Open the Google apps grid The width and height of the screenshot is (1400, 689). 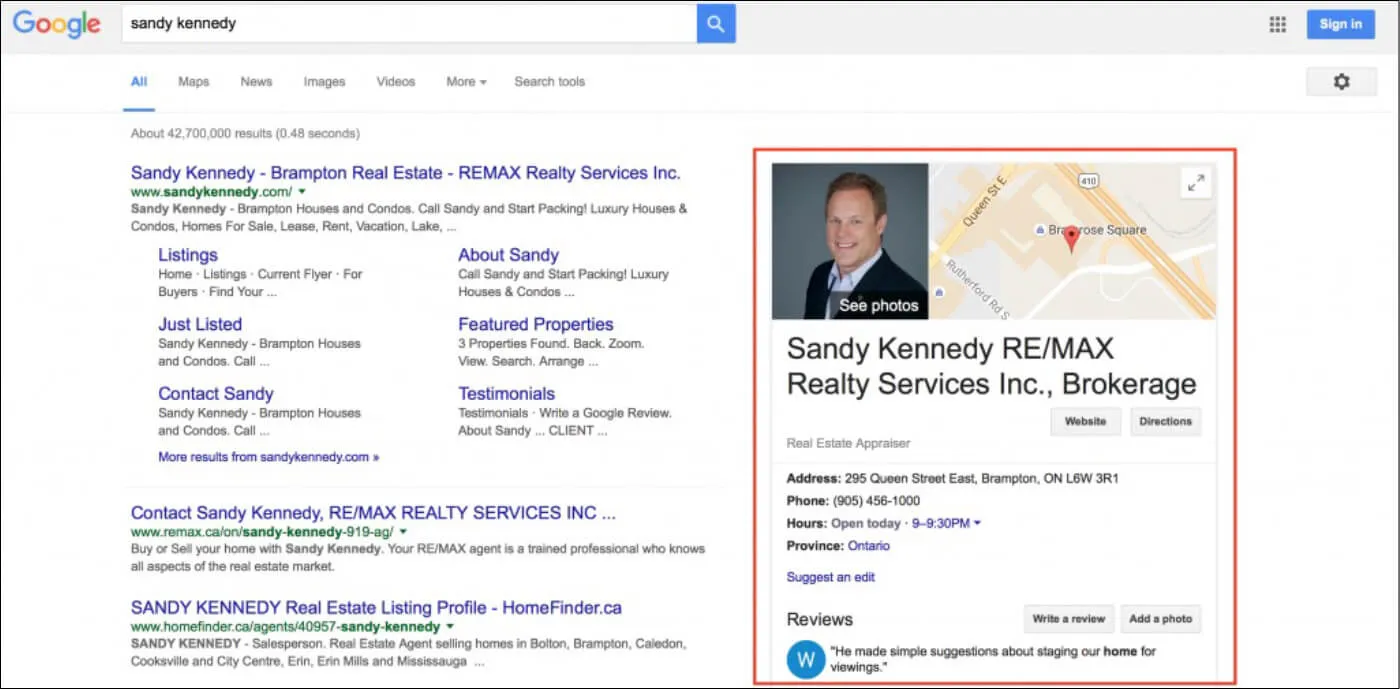[1277, 25]
